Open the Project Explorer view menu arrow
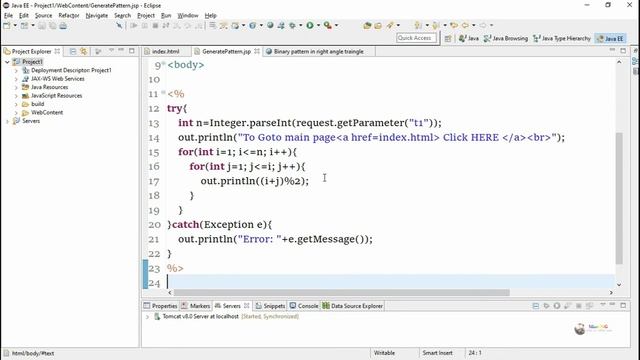 [111, 51]
